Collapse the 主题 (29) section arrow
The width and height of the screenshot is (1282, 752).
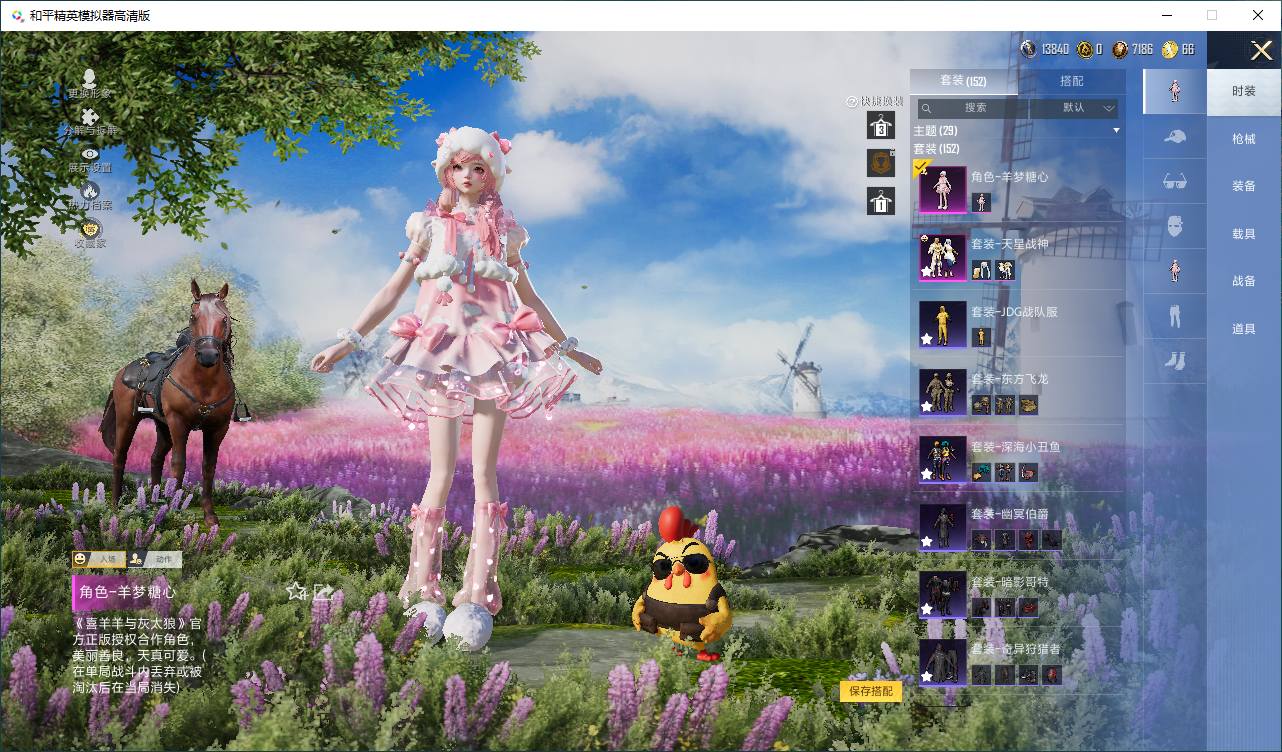point(1116,131)
